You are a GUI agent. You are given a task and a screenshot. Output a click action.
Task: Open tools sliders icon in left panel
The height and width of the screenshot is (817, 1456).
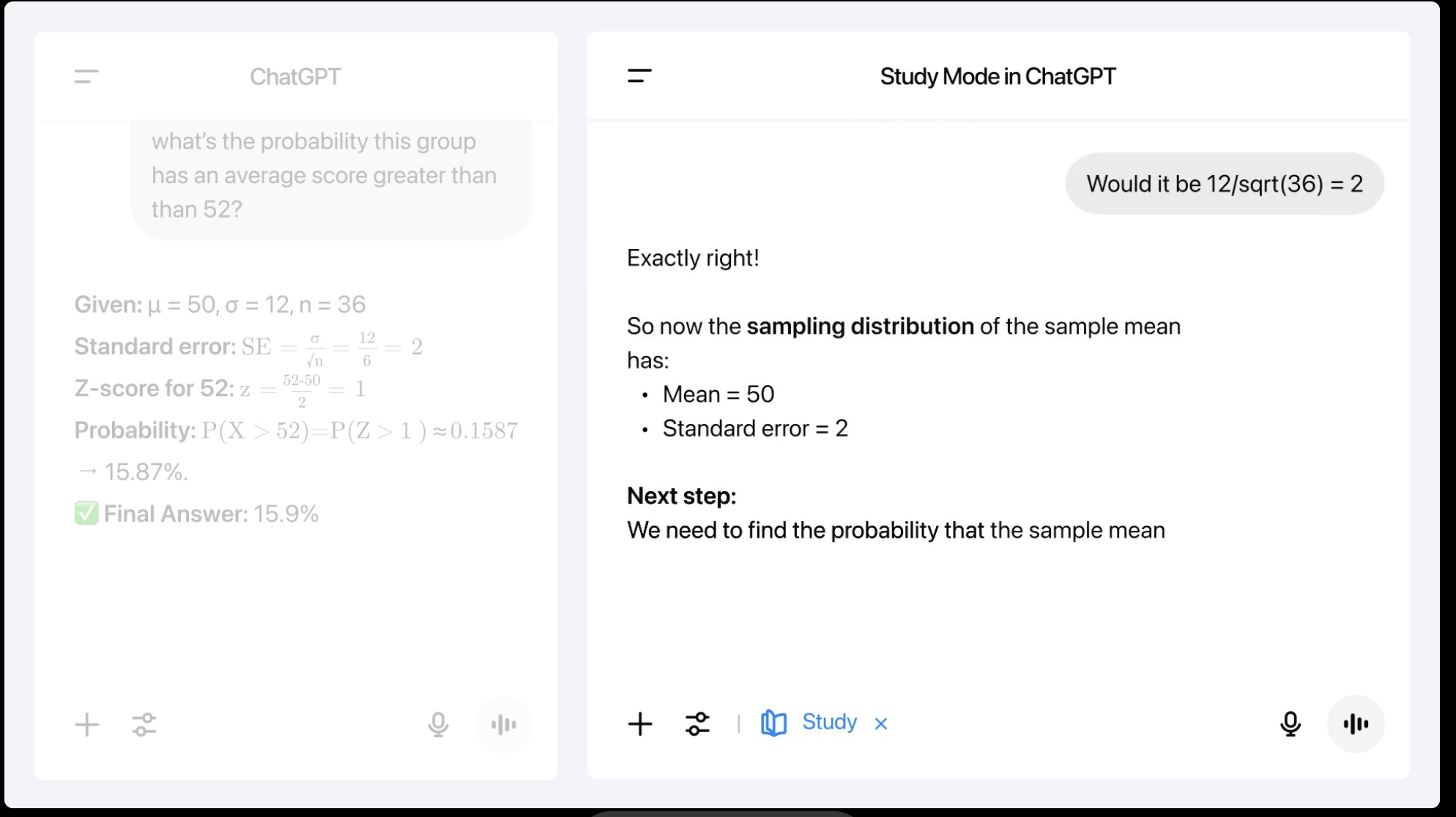pos(144,725)
